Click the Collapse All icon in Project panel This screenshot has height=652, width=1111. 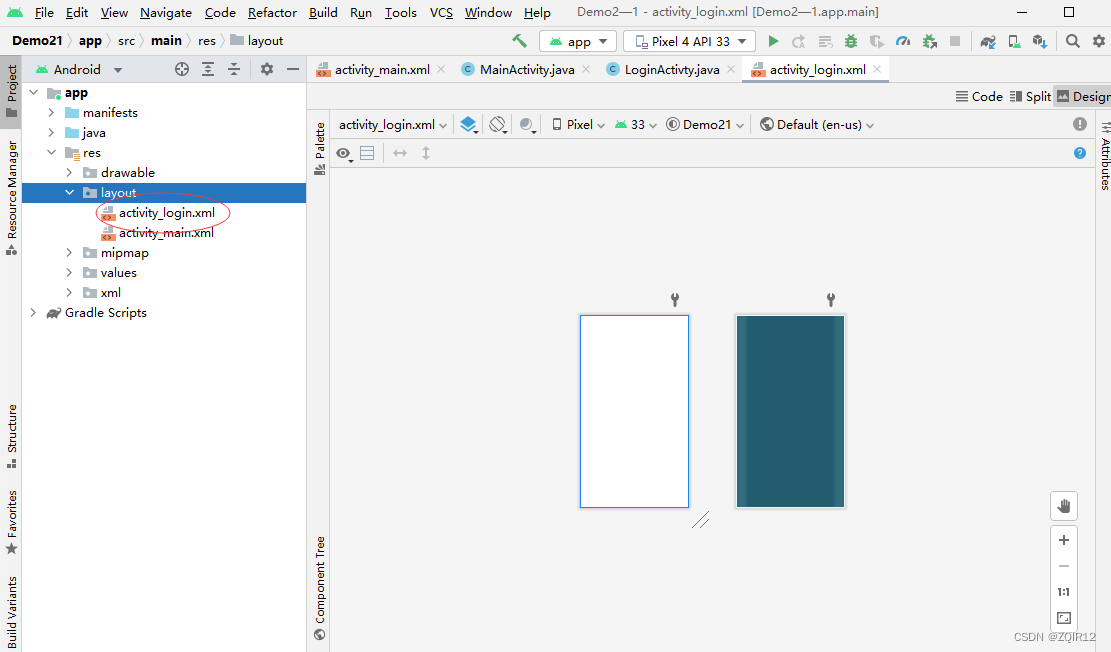coord(233,69)
